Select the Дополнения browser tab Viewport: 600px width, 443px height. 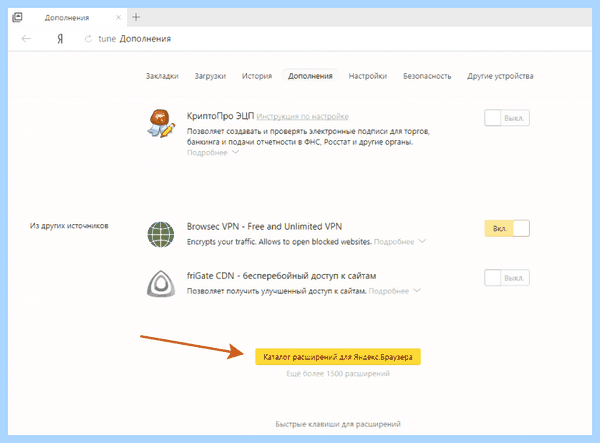click(x=67, y=18)
